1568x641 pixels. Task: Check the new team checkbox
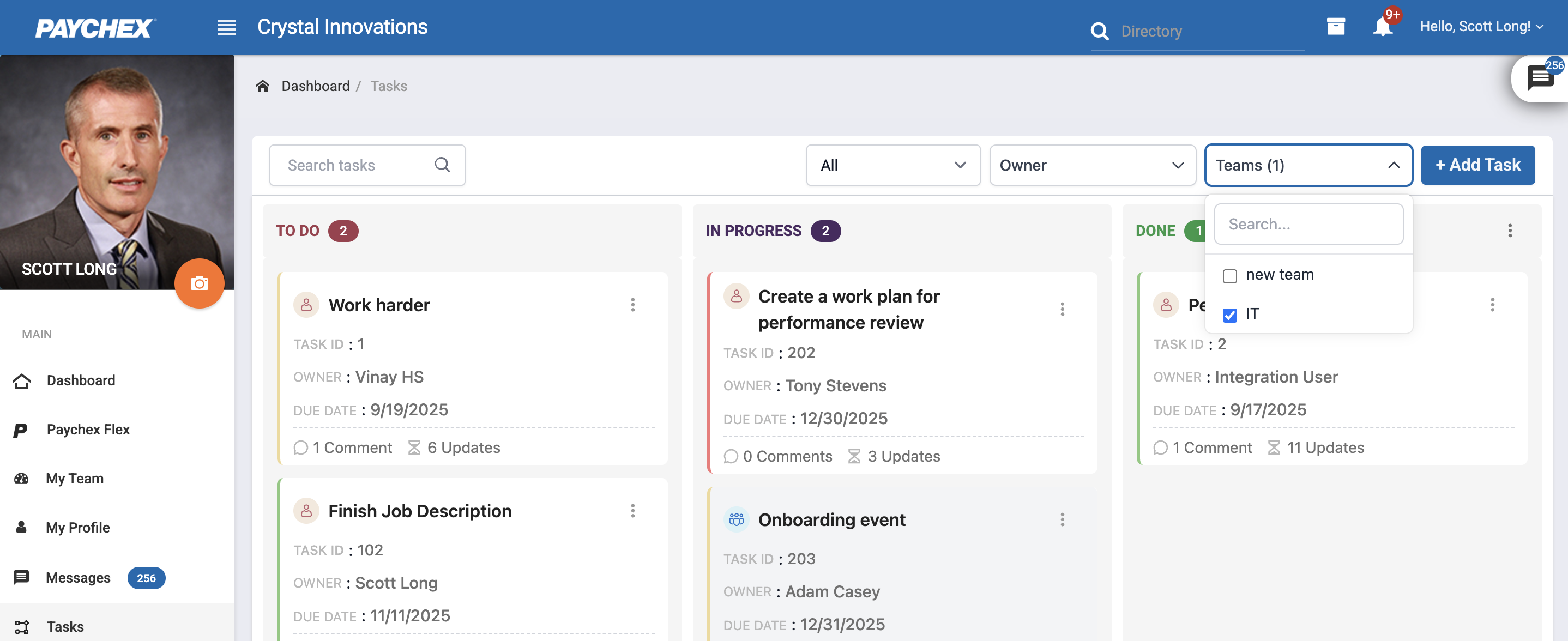pos(1229,276)
